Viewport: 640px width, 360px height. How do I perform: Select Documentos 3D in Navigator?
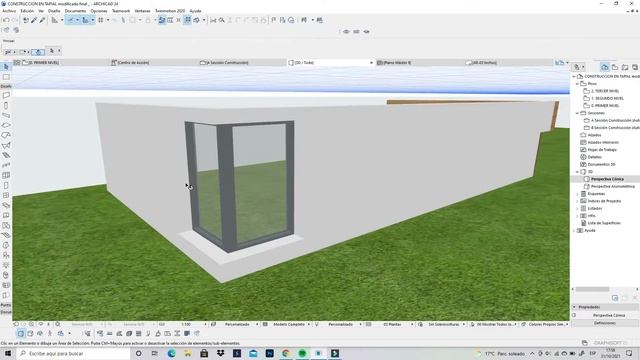coord(601,164)
